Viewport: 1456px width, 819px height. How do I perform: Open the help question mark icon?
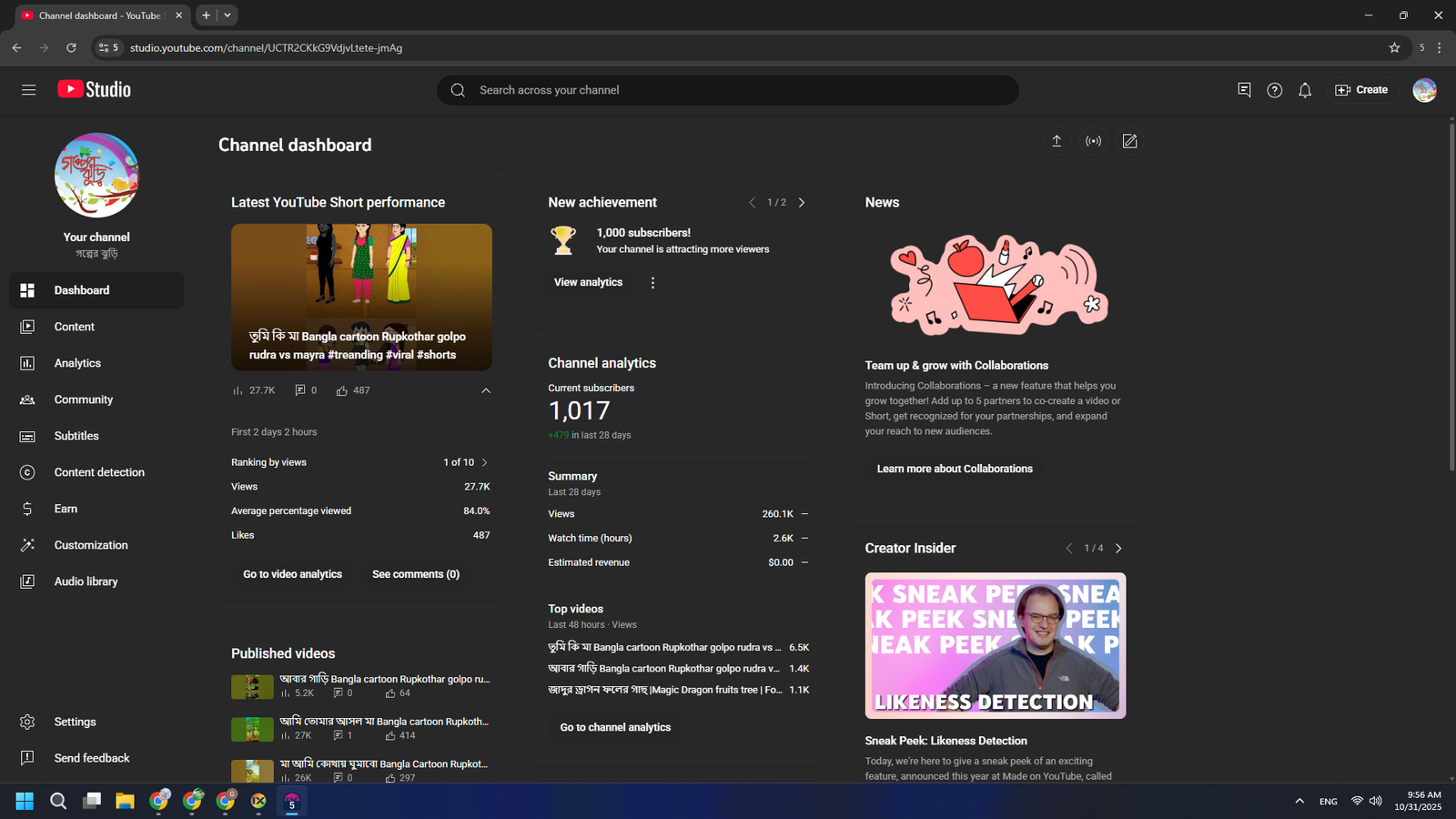pyautogui.click(x=1274, y=90)
